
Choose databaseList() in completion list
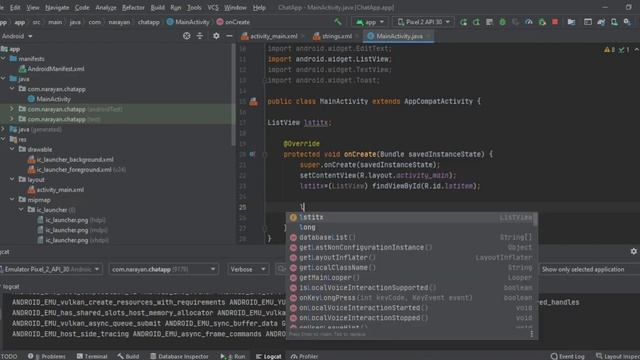click(x=411, y=237)
